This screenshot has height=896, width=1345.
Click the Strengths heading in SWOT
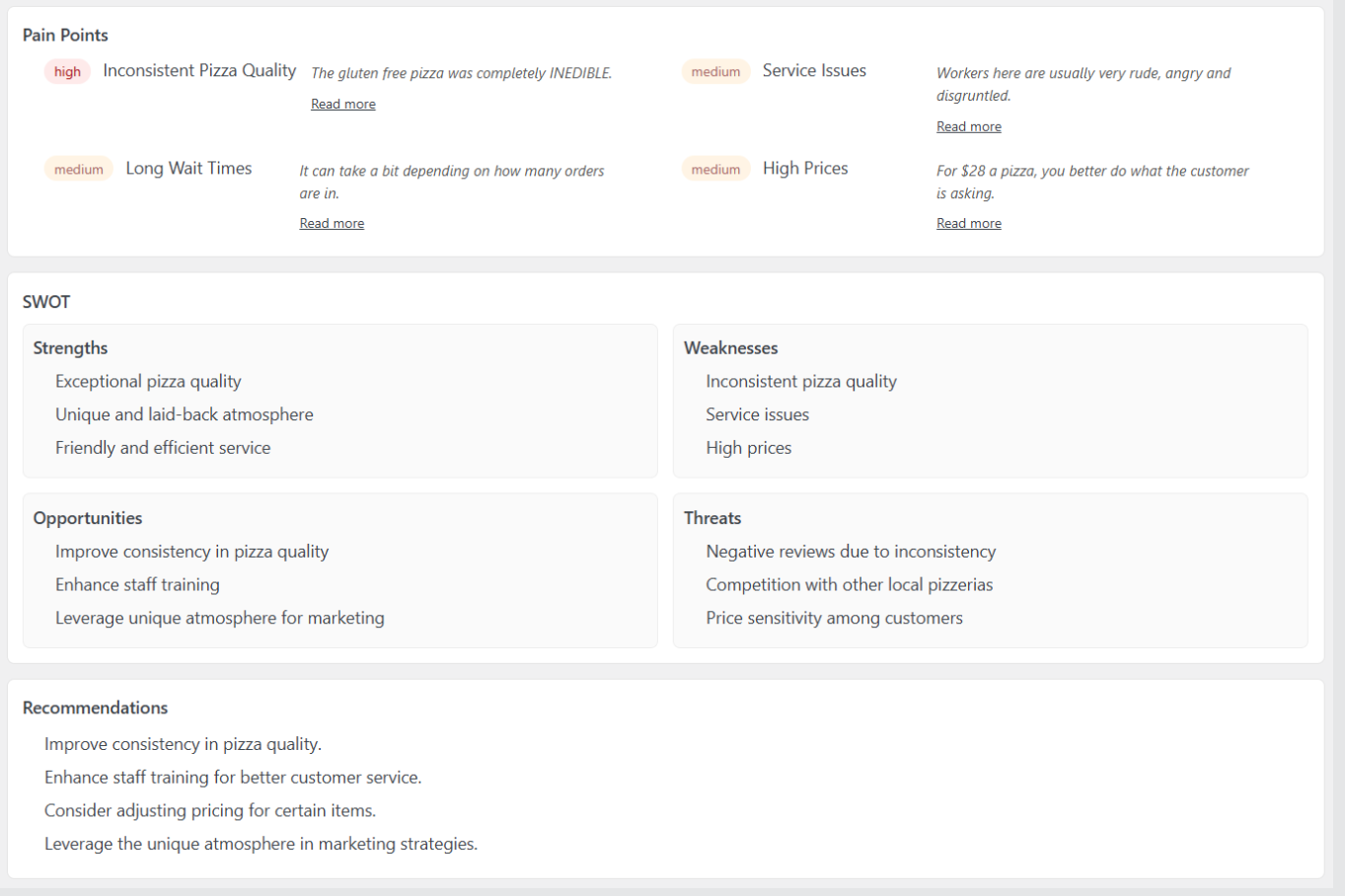(70, 347)
